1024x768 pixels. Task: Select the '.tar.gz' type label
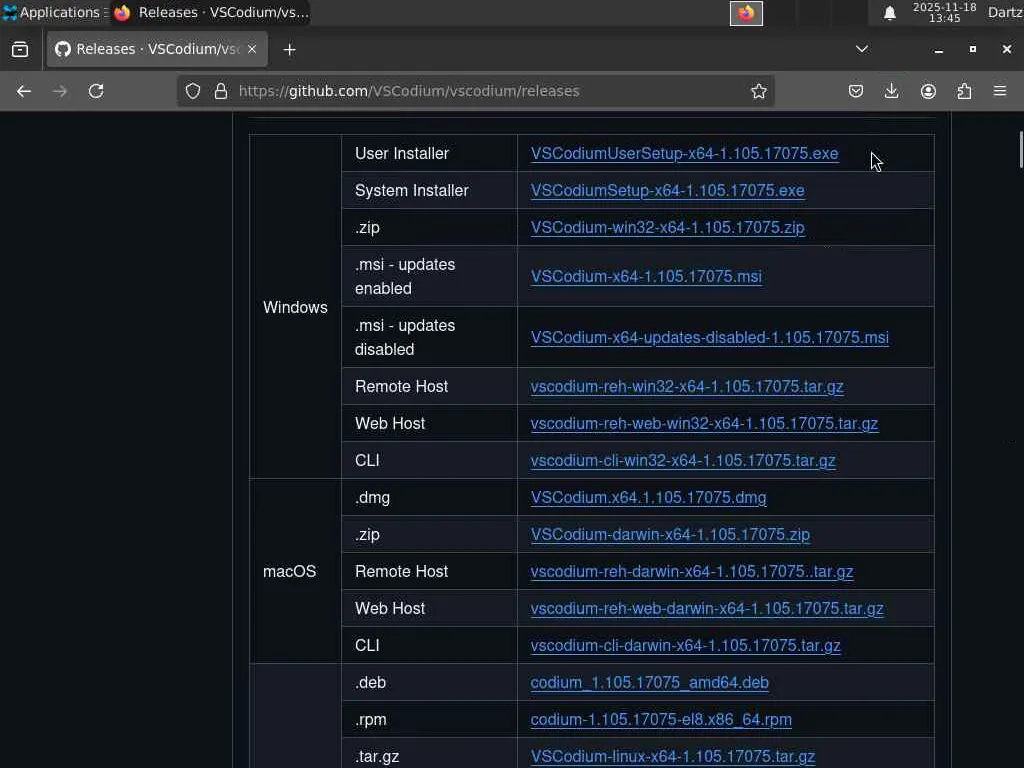377,757
